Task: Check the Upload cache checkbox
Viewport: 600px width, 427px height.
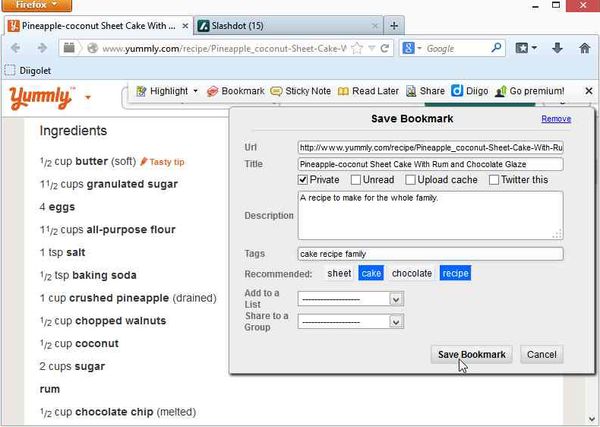Action: 410,179
